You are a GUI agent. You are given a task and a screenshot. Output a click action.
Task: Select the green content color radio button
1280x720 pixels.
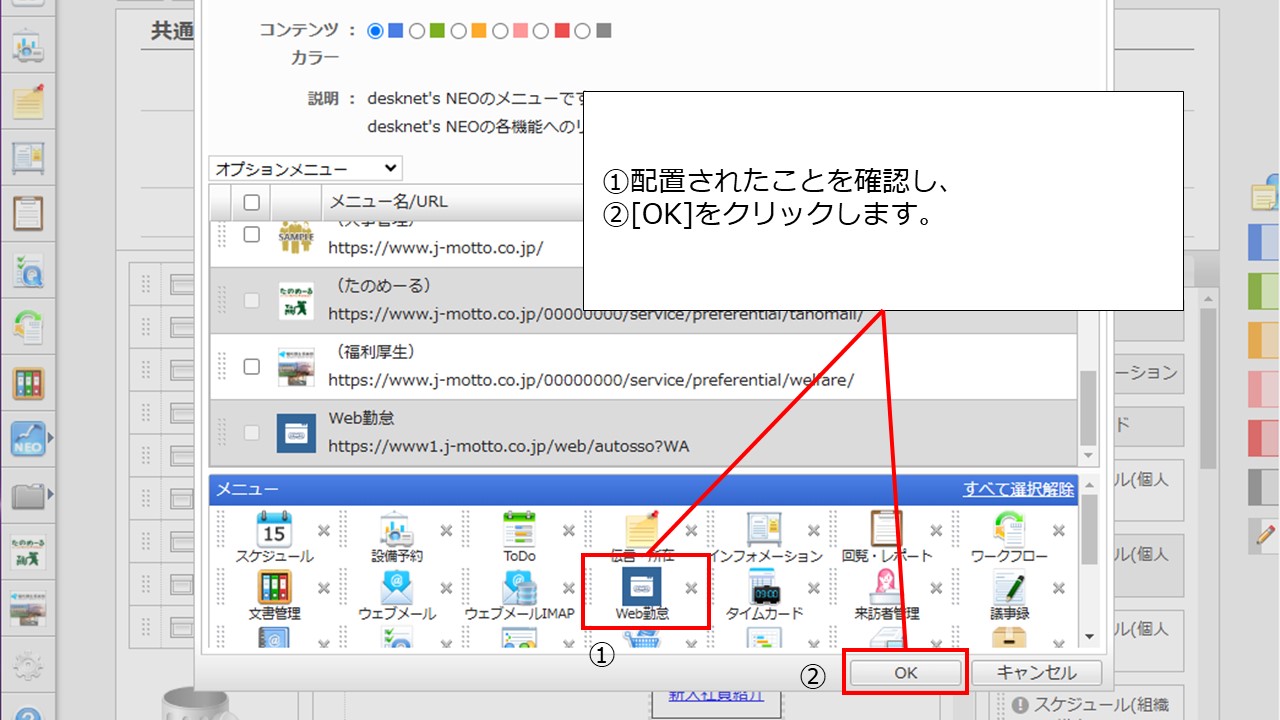point(417,31)
